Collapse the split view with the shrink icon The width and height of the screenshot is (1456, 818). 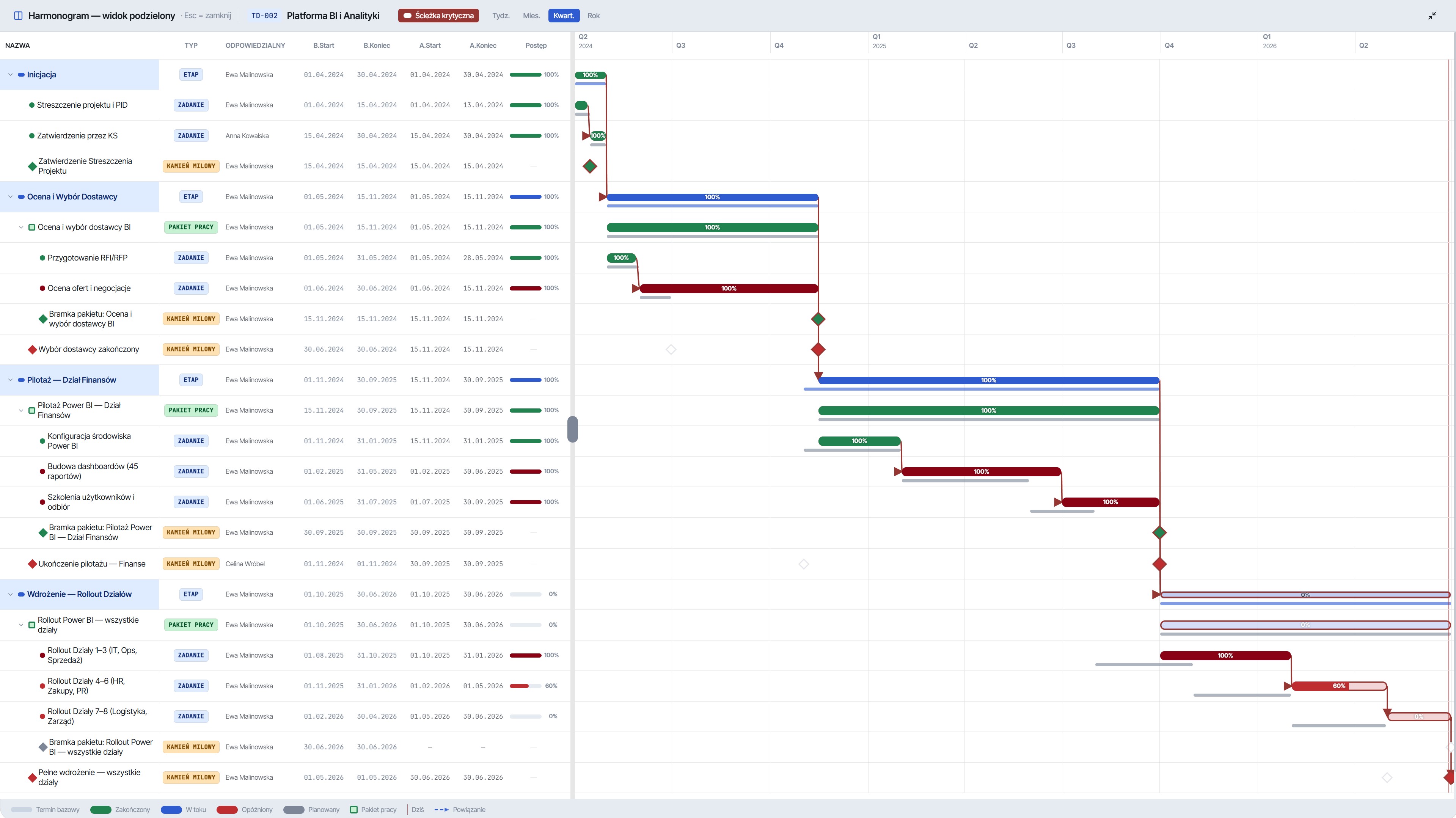pyautogui.click(x=1432, y=16)
